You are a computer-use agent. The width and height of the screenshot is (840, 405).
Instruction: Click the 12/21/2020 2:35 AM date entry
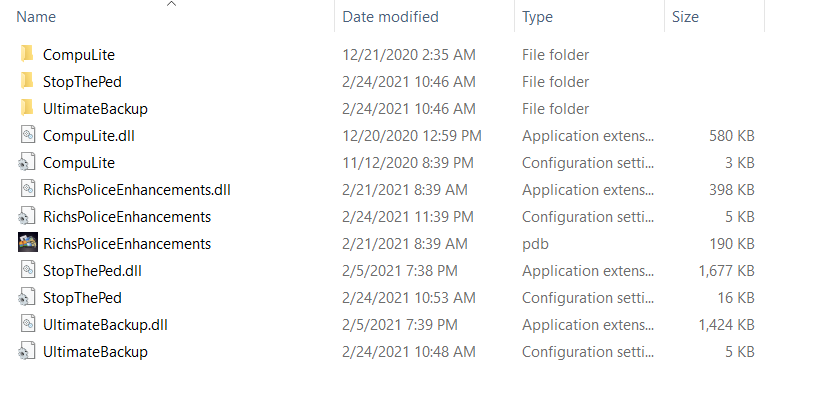pyautogui.click(x=409, y=54)
